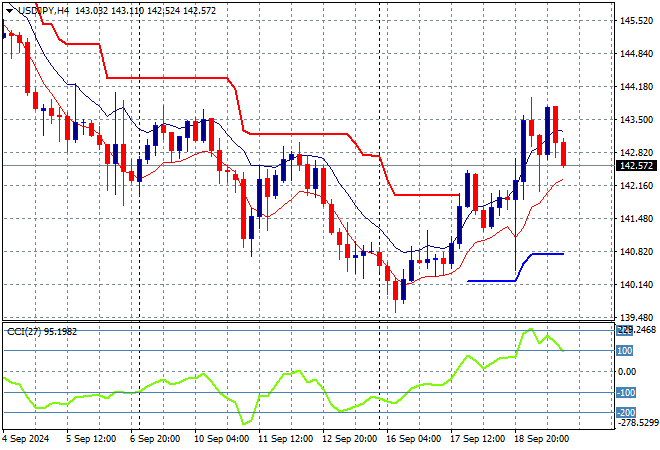Click the OHLC values 143.032 143.110 142.524 142.572
The width and height of the screenshot is (660, 450).
point(145,11)
